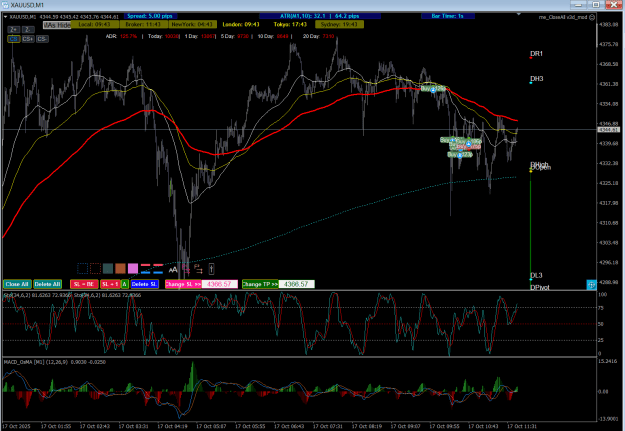Click the Z- zoom out button
This screenshot has height=431, width=625.
(28, 30)
